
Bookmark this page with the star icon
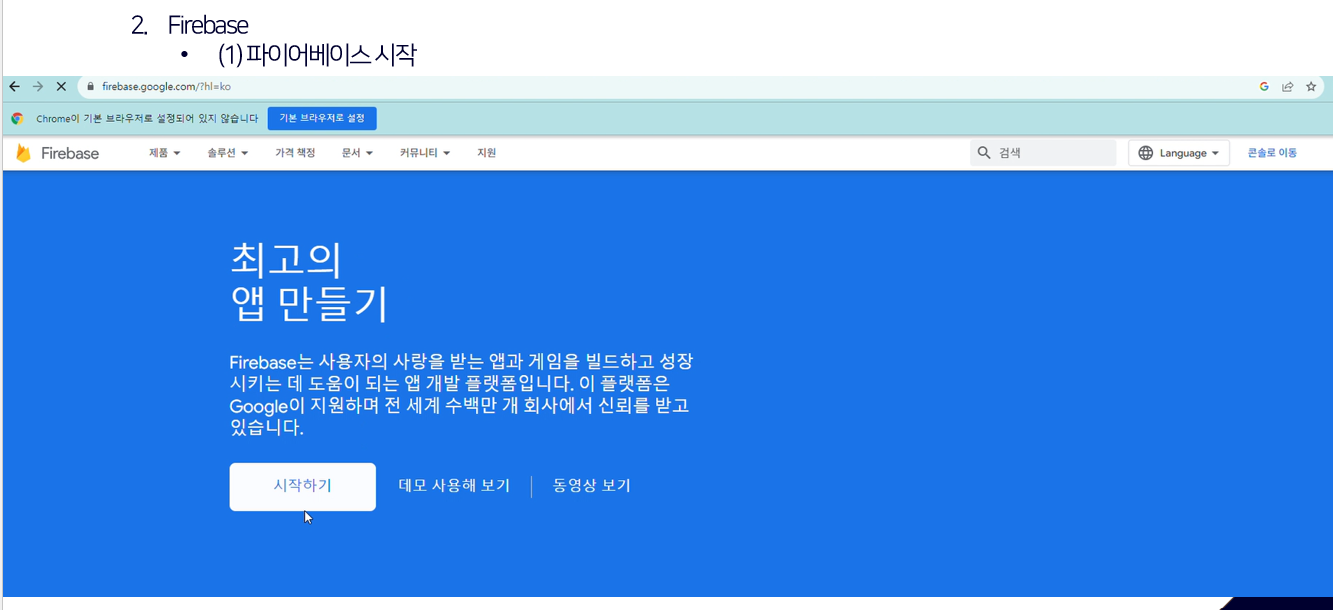pos(1311,87)
